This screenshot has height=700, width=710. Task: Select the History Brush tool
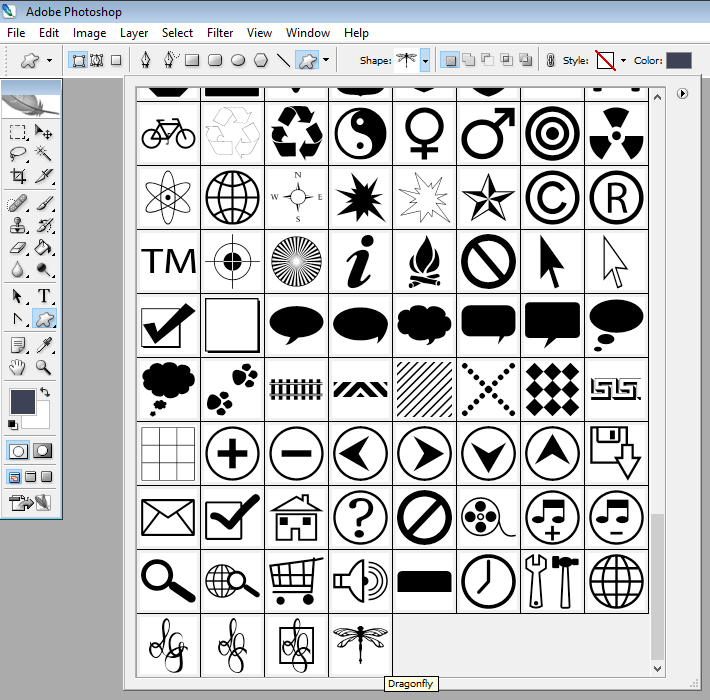click(43, 225)
